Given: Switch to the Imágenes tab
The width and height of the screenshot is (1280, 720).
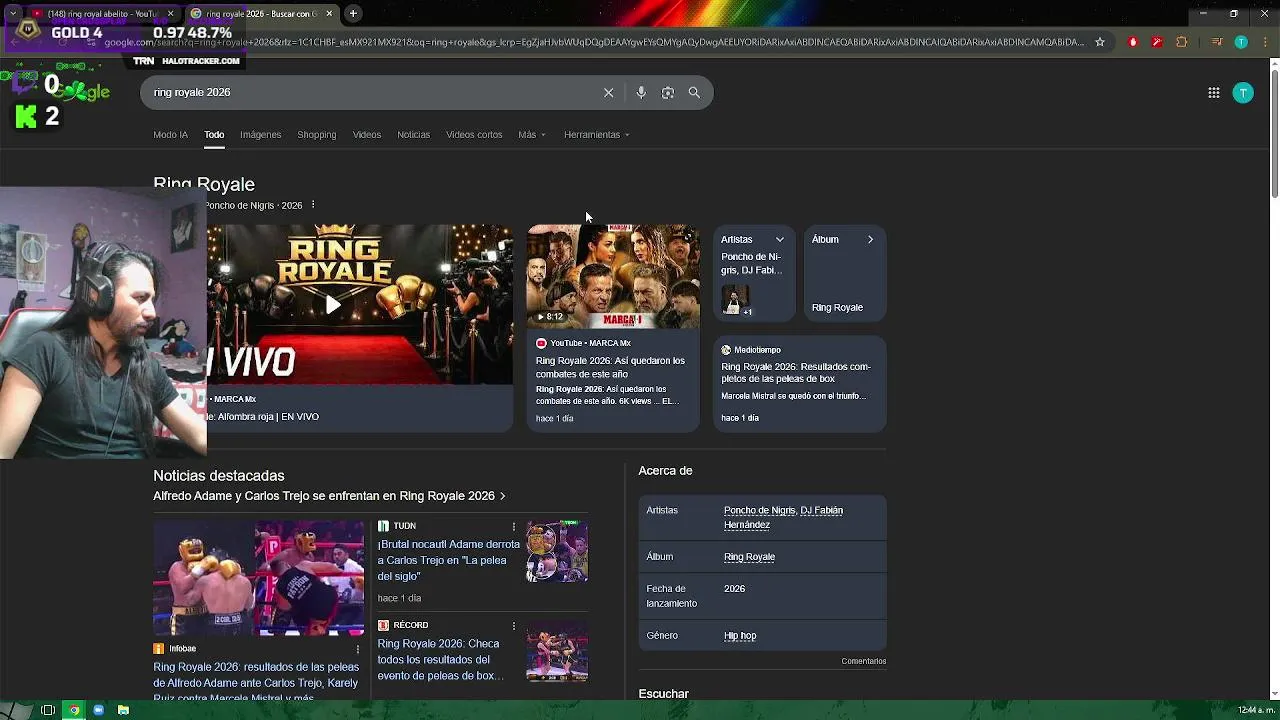Looking at the screenshot, I should pyautogui.click(x=260, y=135).
